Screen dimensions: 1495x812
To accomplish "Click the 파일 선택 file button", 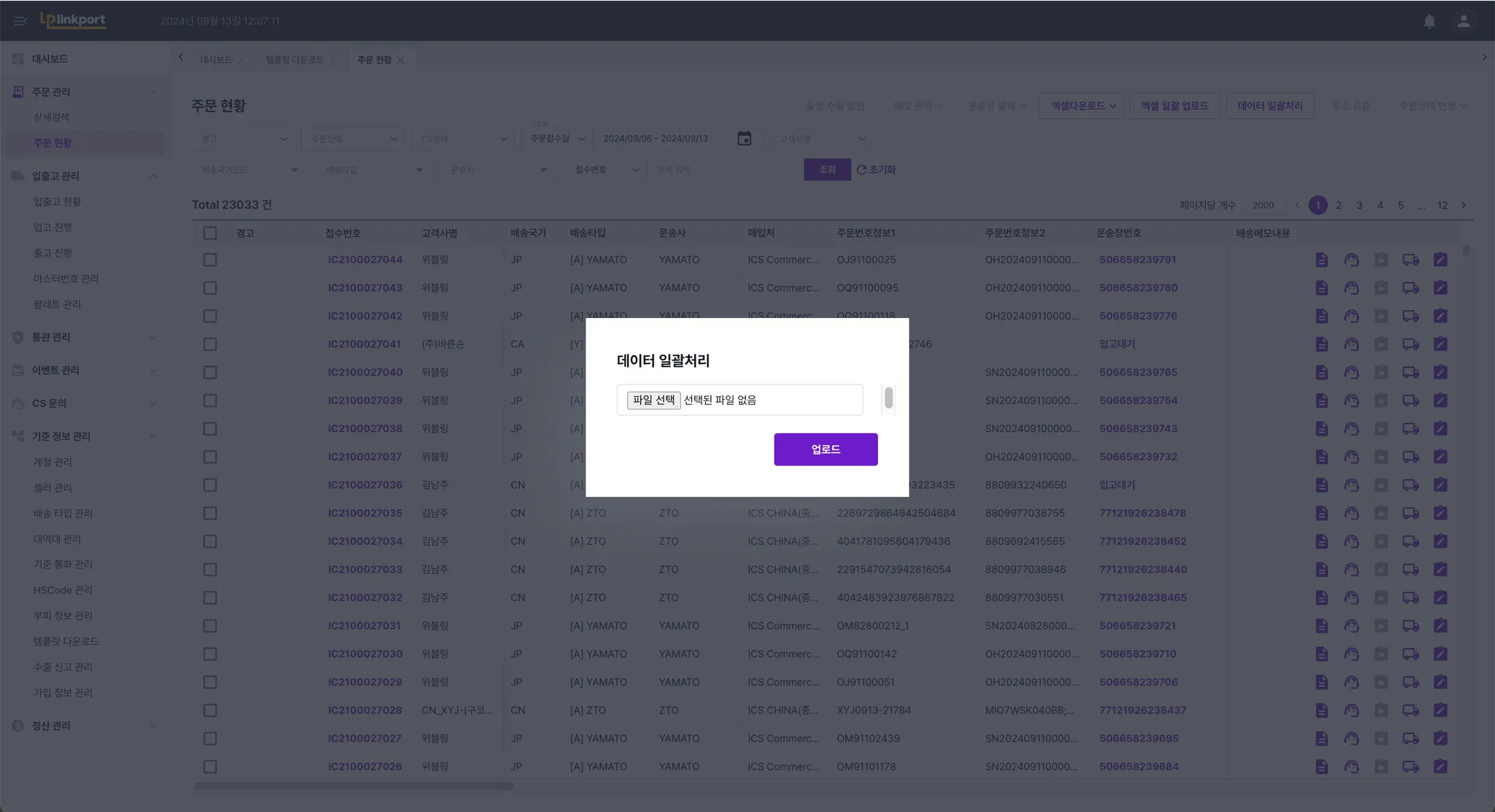I will pyautogui.click(x=653, y=400).
